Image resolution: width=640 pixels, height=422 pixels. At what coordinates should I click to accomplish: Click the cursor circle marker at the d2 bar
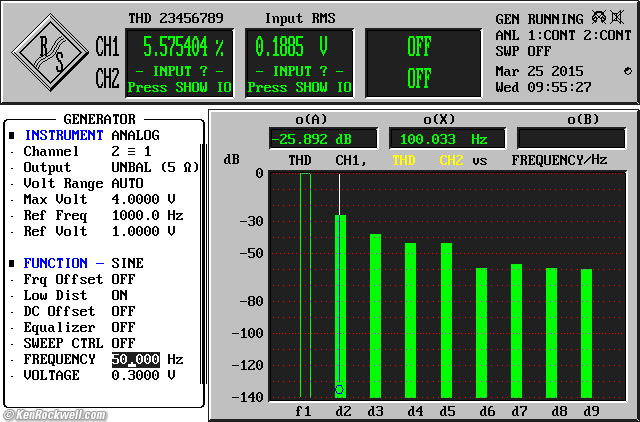(x=340, y=388)
